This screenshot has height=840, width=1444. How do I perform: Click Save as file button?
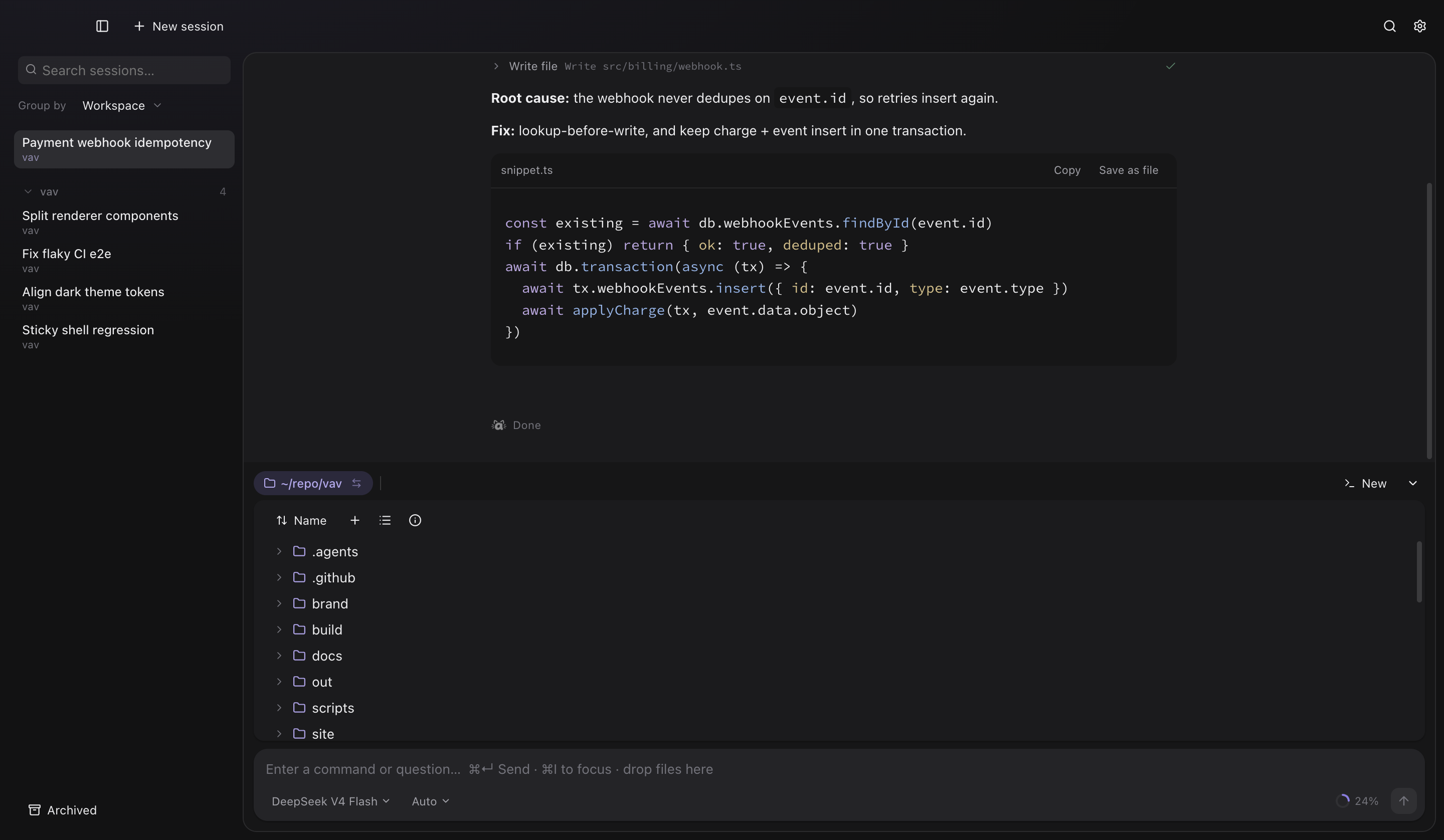click(x=1128, y=170)
